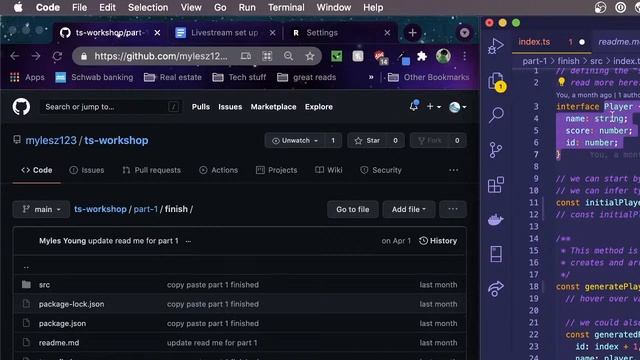Image resolution: width=640 pixels, height=360 pixels.
Task: Star the ts-workshop repository
Action: (x=366, y=140)
